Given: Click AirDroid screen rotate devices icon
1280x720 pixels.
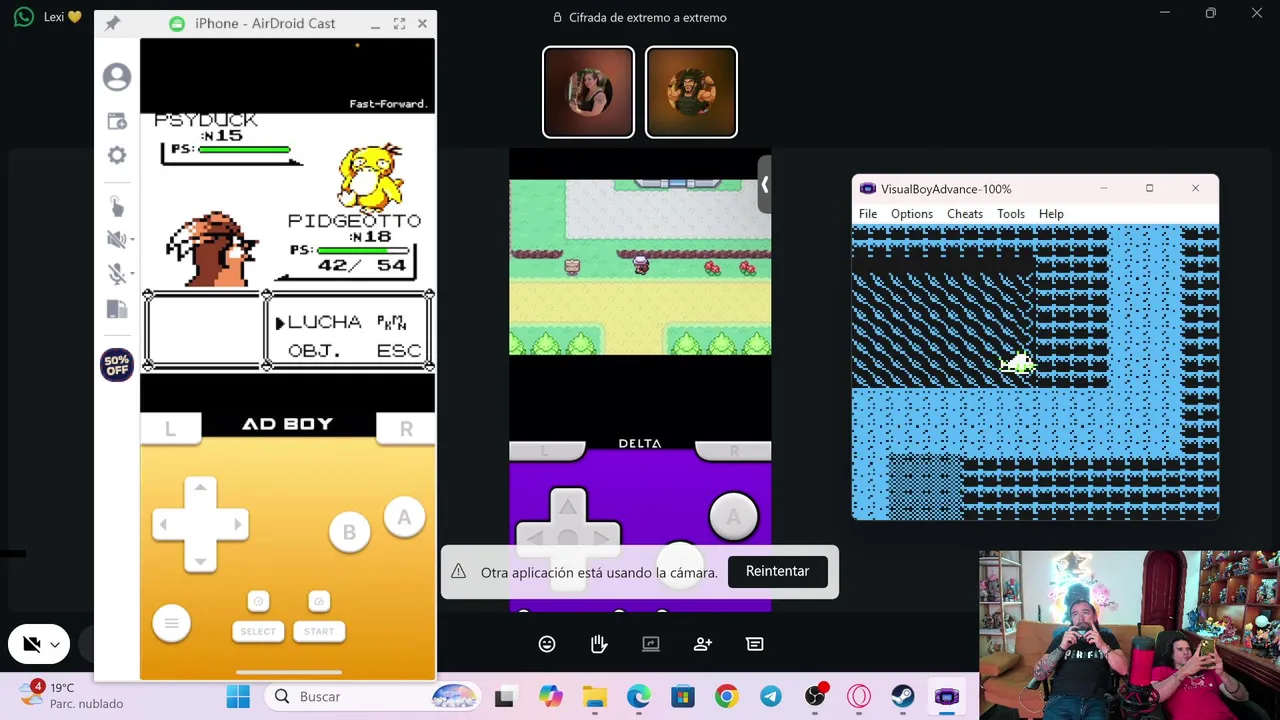Looking at the screenshot, I should (x=117, y=310).
